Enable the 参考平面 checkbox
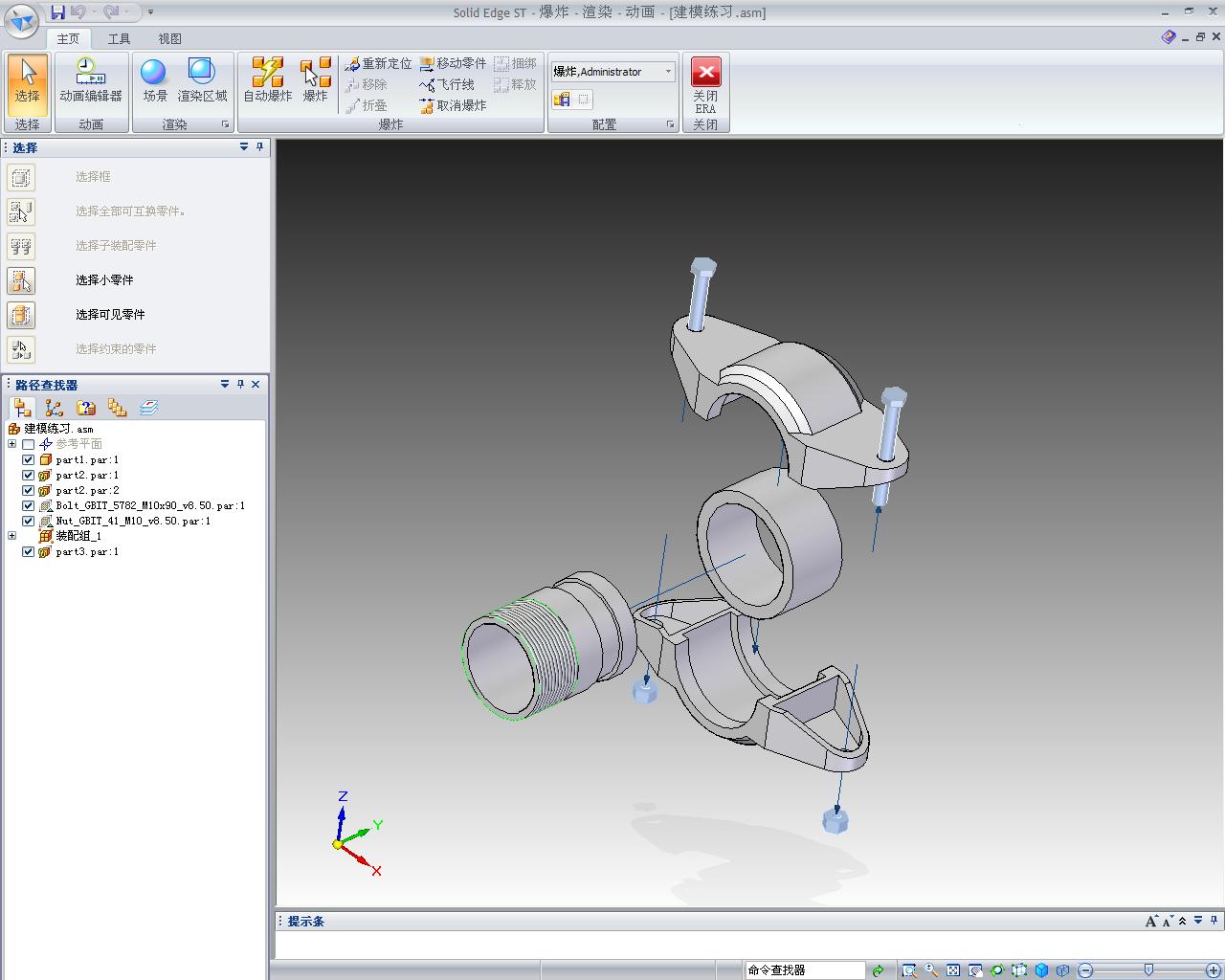1225x980 pixels. (29, 444)
